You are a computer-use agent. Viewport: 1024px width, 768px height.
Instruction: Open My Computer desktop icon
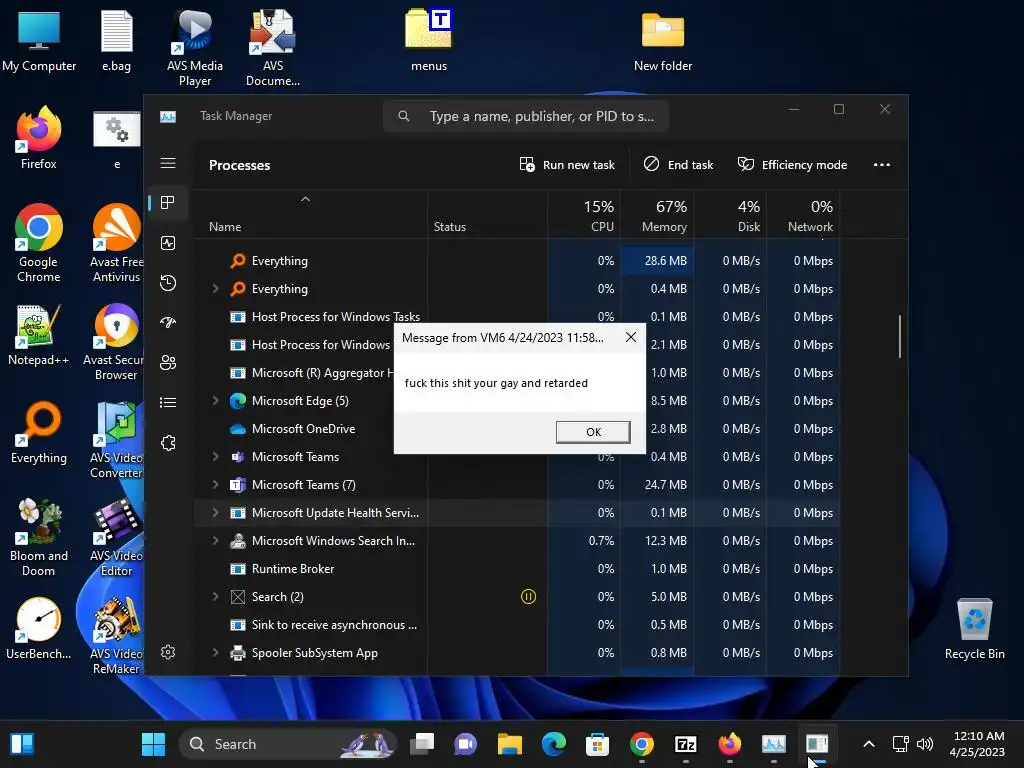tap(39, 40)
